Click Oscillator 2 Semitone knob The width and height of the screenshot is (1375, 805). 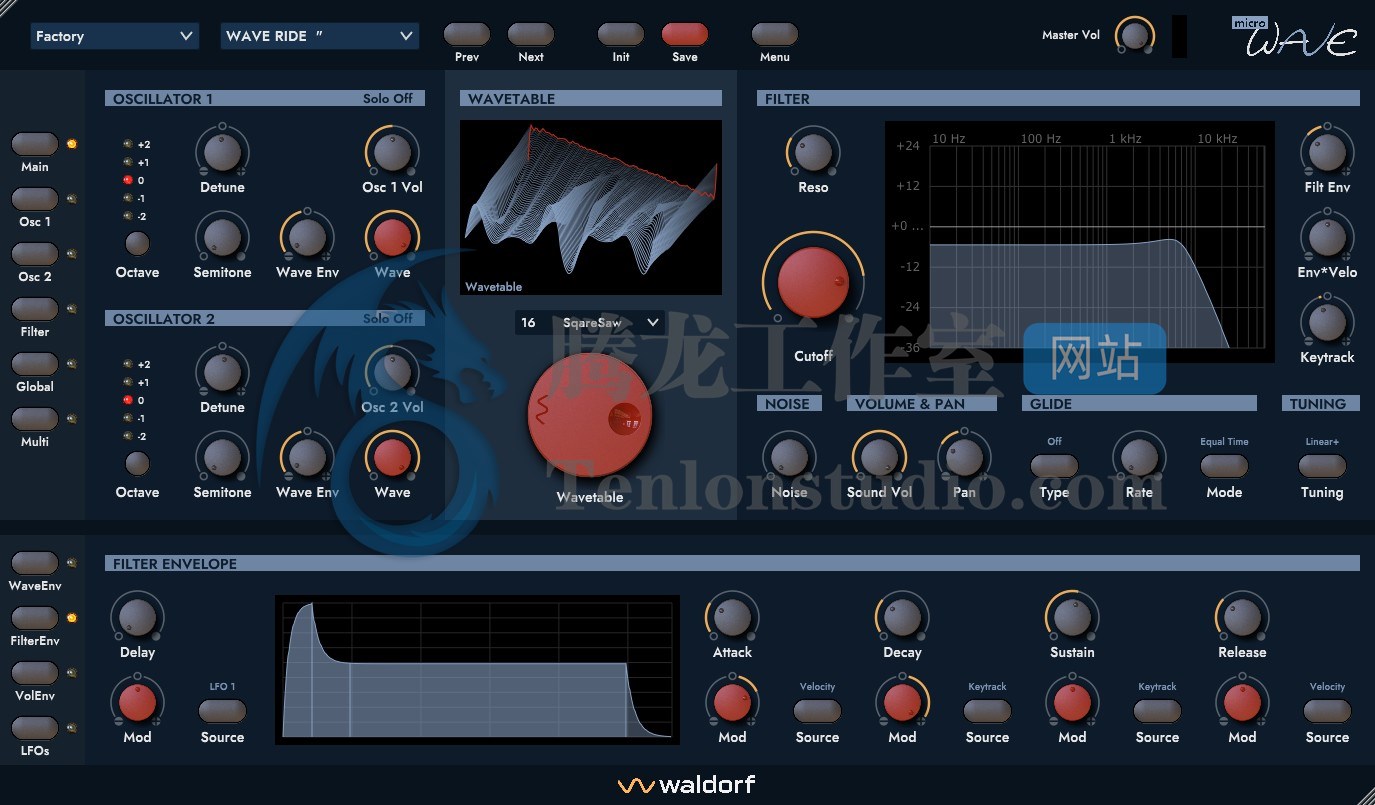tap(222, 457)
